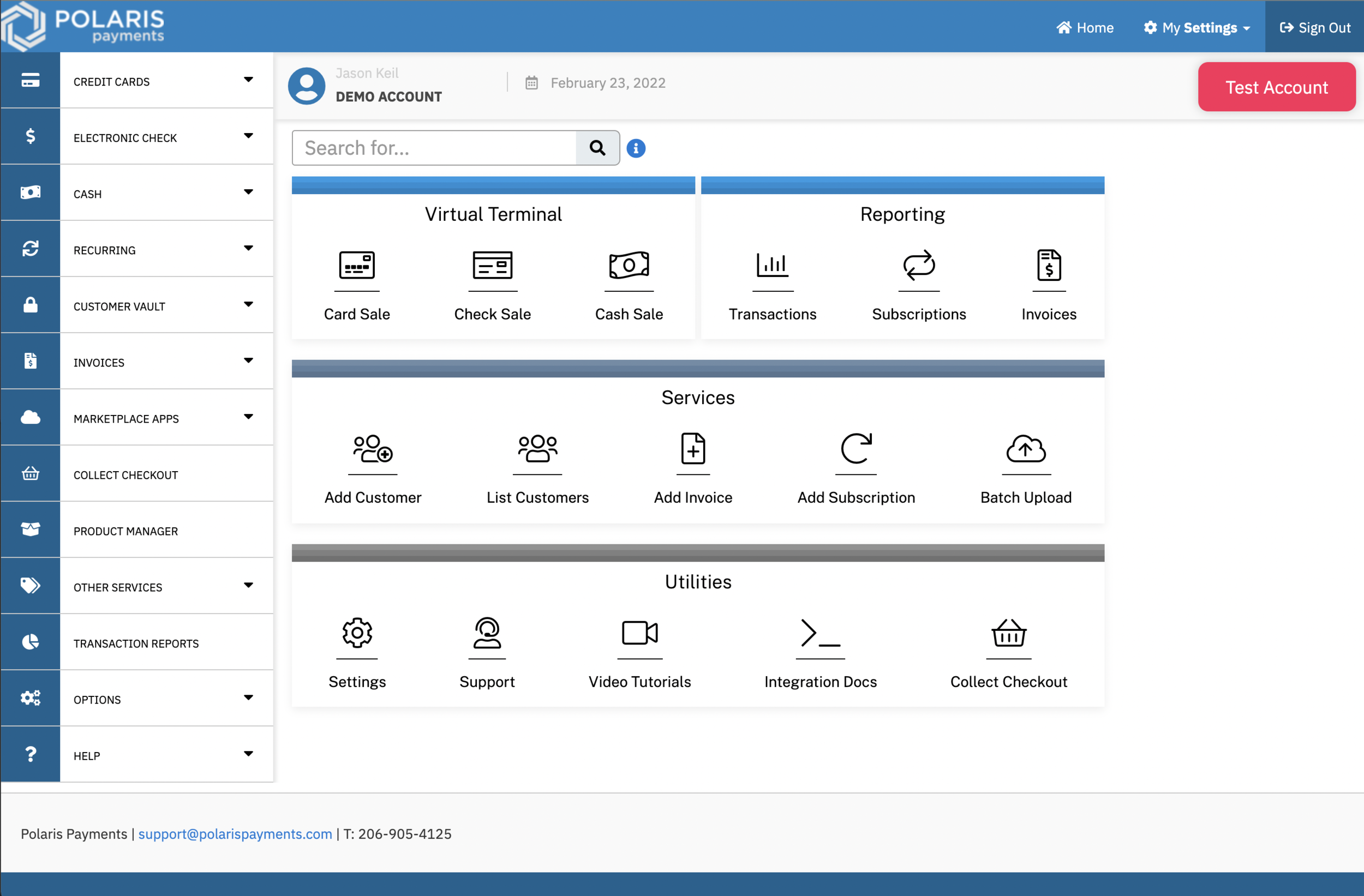Click the search magnifier button
Image resolution: width=1364 pixels, height=896 pixels.
click(597, 148)
